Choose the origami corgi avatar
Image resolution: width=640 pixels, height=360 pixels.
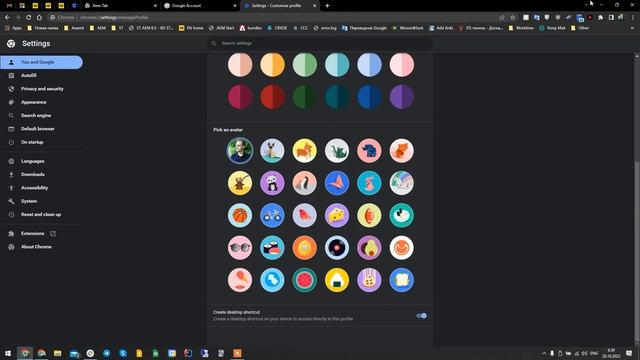pos(304,151)
